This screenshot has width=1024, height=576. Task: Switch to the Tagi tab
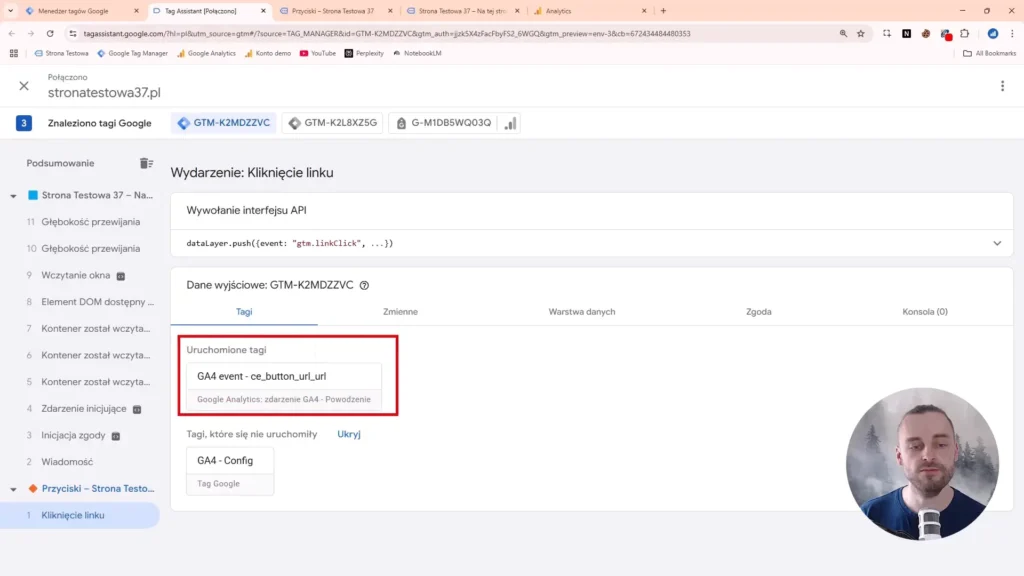[x=244, y=312]
